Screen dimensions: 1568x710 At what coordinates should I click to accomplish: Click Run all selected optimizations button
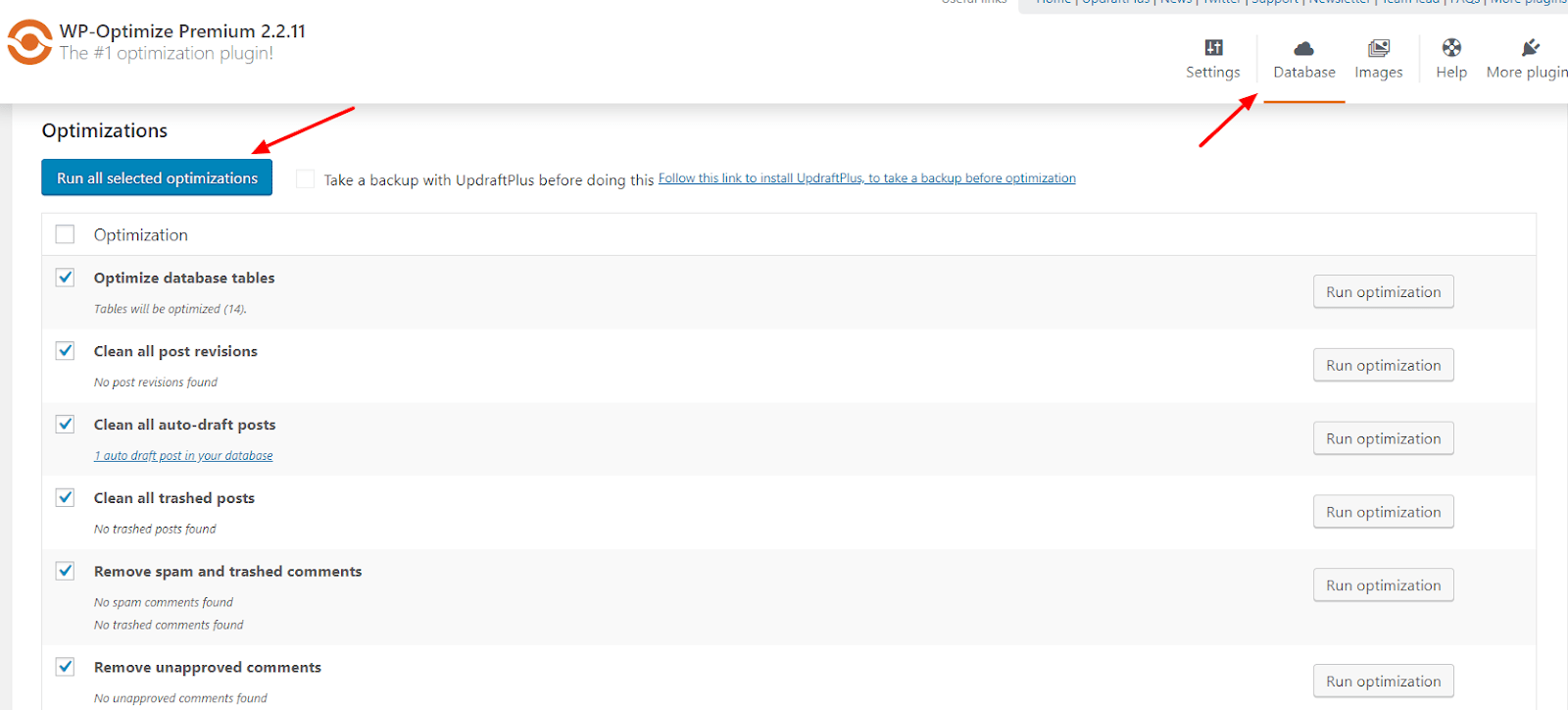[x=157, y=177]
